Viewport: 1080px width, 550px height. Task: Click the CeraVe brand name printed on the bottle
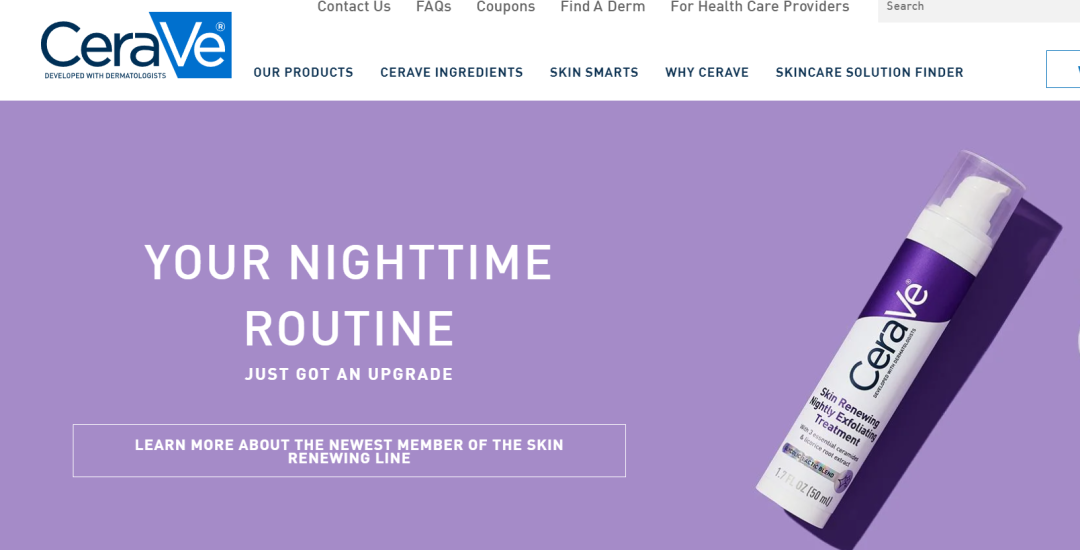pos(888,337)
